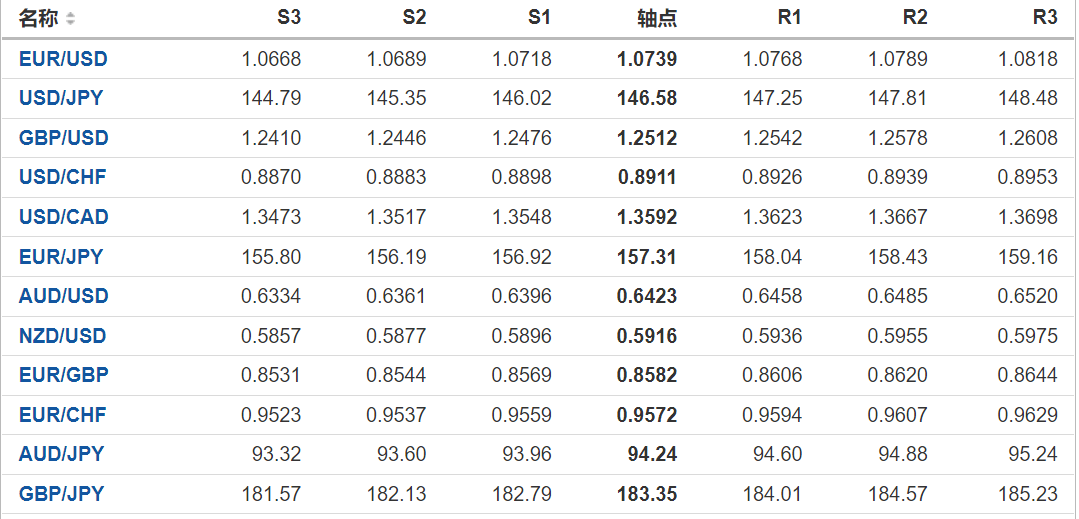1079x519 pixels.
Task: Click the sort arrows beside 名称
Action: click(x=70, y=19)
